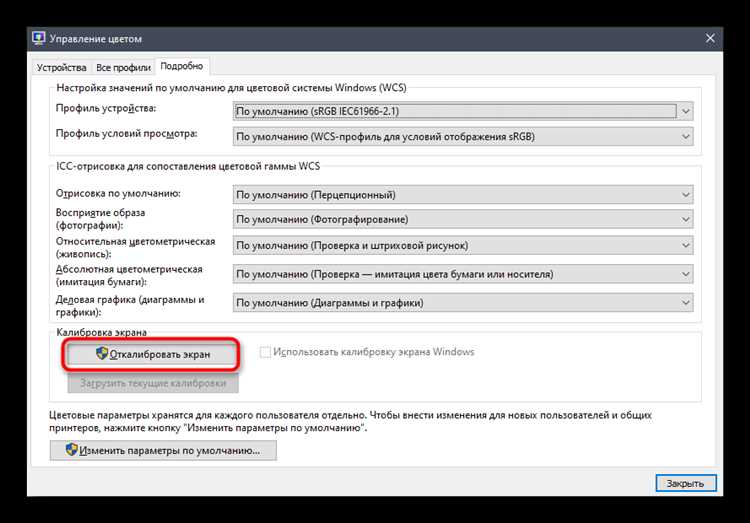Click Изменить параметры по умолчанию button
750x523 pixels.
point(163,450)
